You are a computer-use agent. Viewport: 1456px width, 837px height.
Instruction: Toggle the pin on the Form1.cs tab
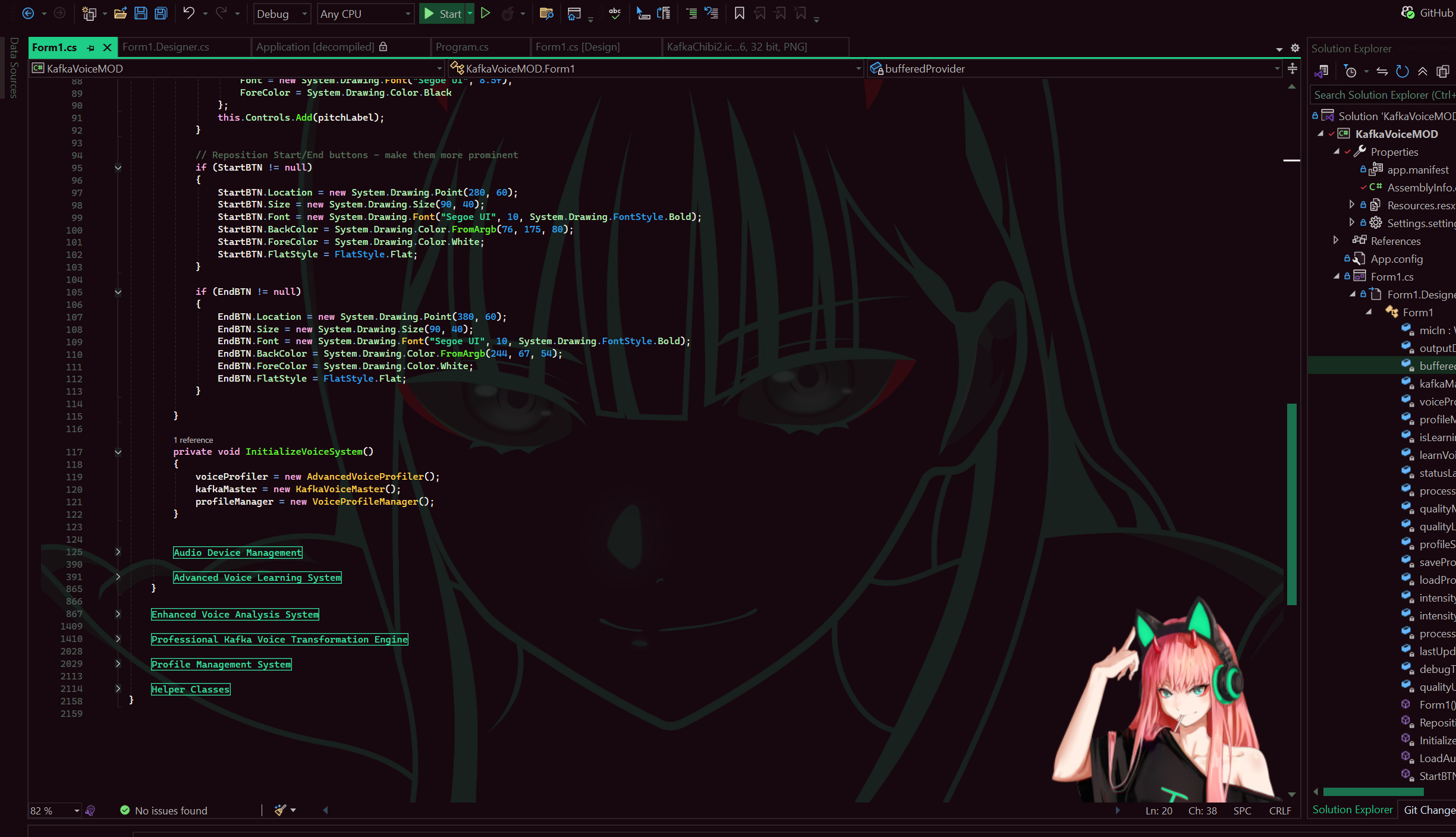(x=91, y=48)
